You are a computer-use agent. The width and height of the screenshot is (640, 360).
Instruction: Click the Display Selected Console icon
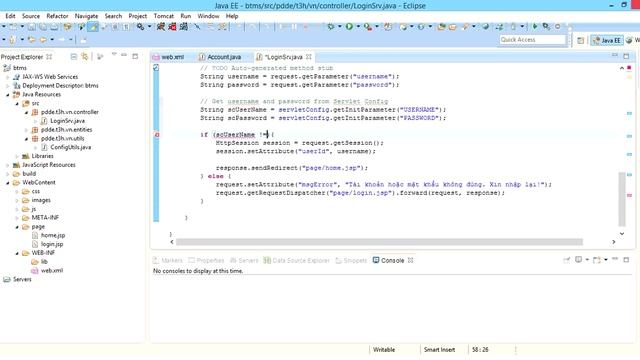pos(578,260)
